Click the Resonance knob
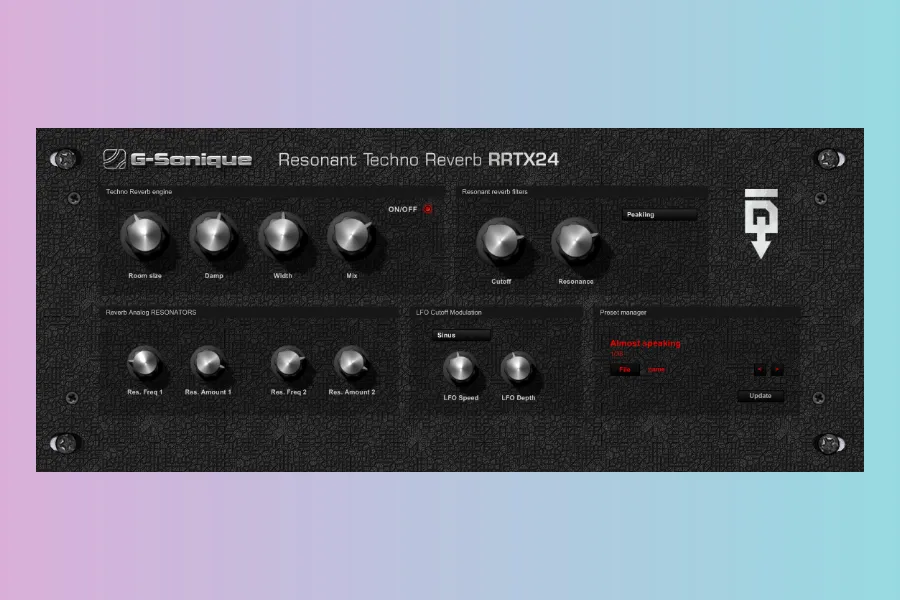This screenshot has height=600, width=900. (x=575, y=241)
